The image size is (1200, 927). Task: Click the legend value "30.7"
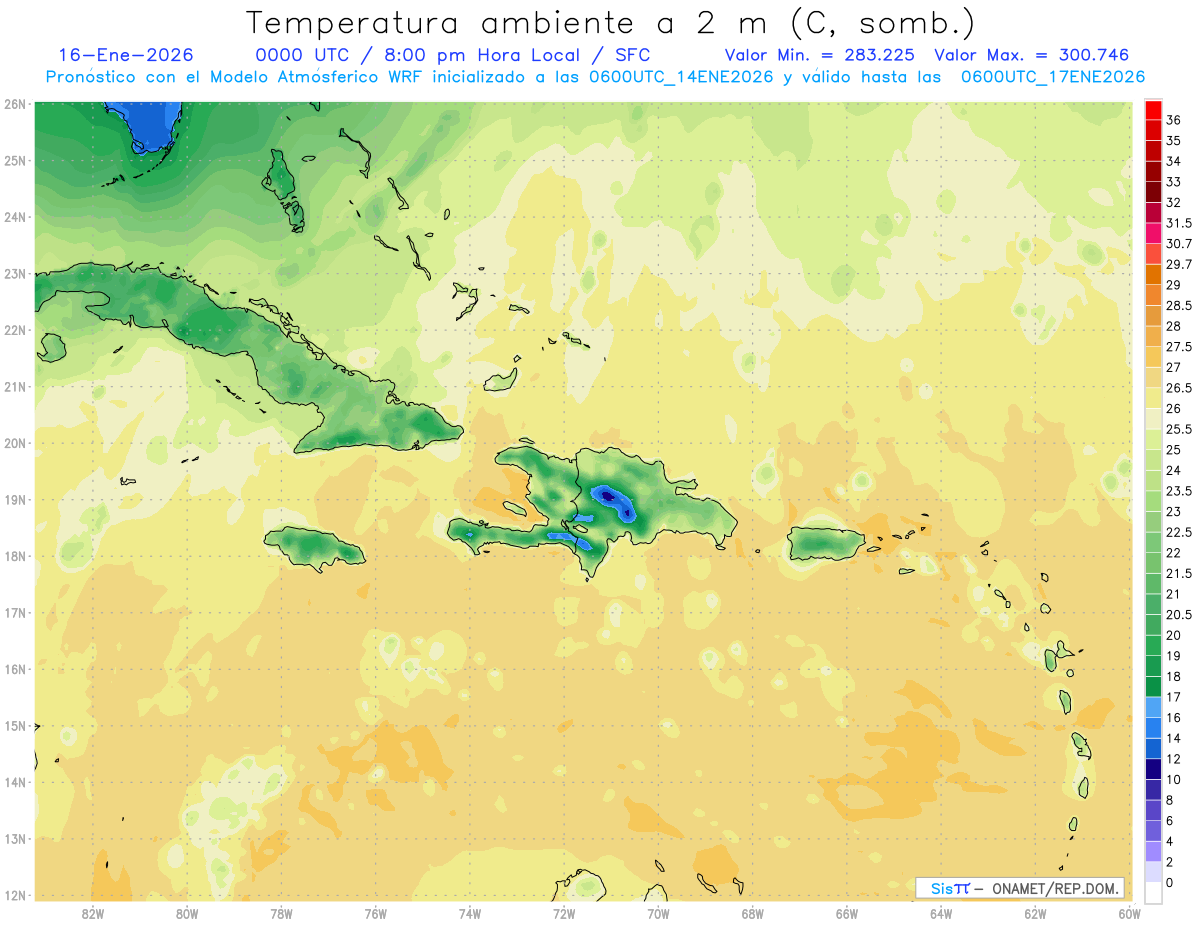[1180, 244]
